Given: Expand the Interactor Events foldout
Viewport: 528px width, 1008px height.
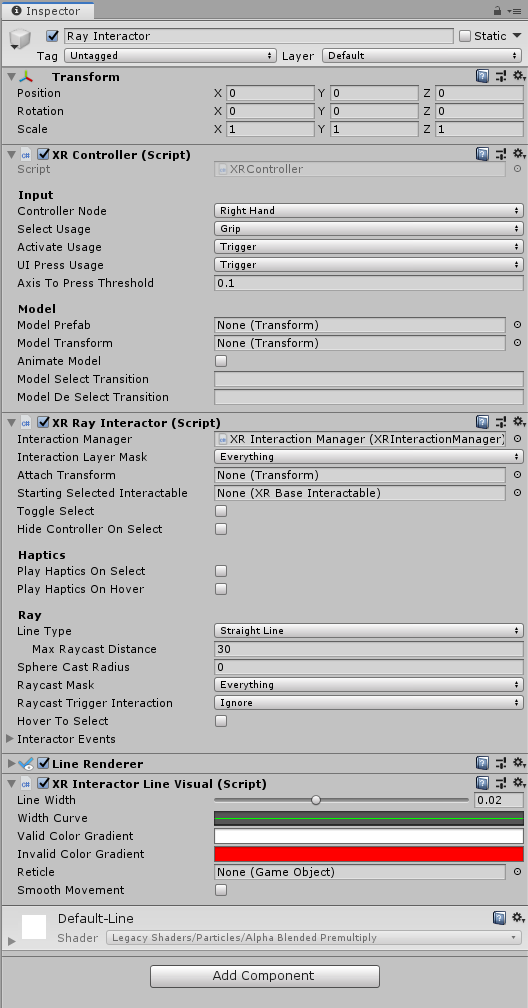Looking at the screenshot, I should tap(10, 739).
